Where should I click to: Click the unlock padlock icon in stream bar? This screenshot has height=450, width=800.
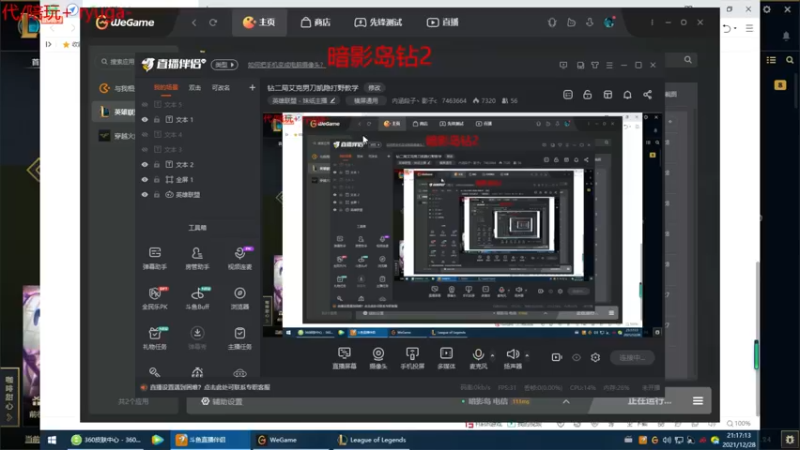pyautogui.click(x=587, y=95)
